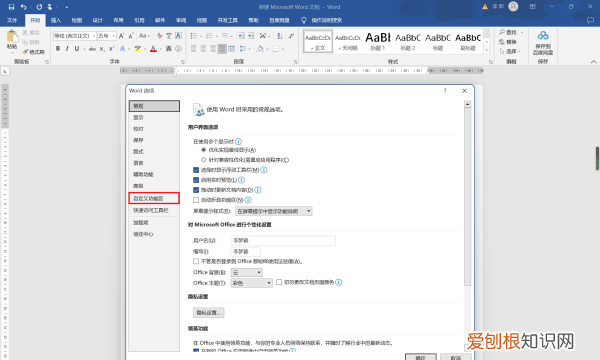The height and width of the screenshot is (360, 600).
Task: Click the Clear Formatting eraser icon
Action: (160, 36)
